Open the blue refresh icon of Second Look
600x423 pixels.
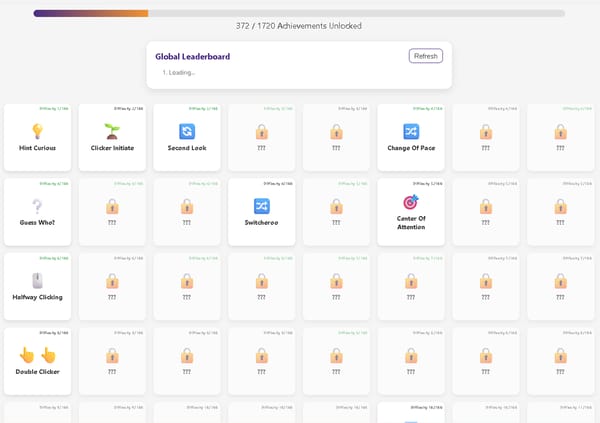187,131
